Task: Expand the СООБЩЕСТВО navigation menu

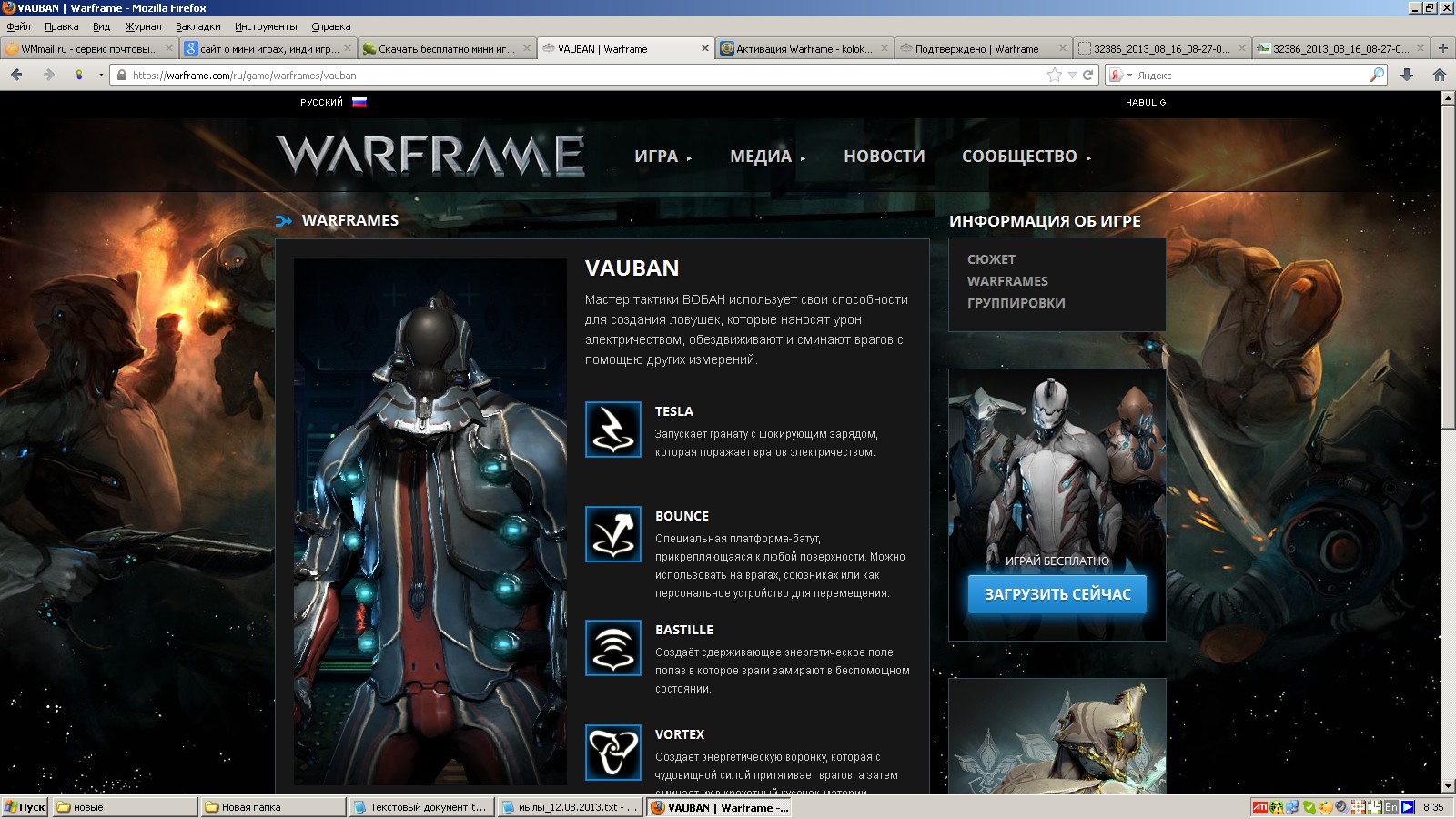Action: point(1026,157)
